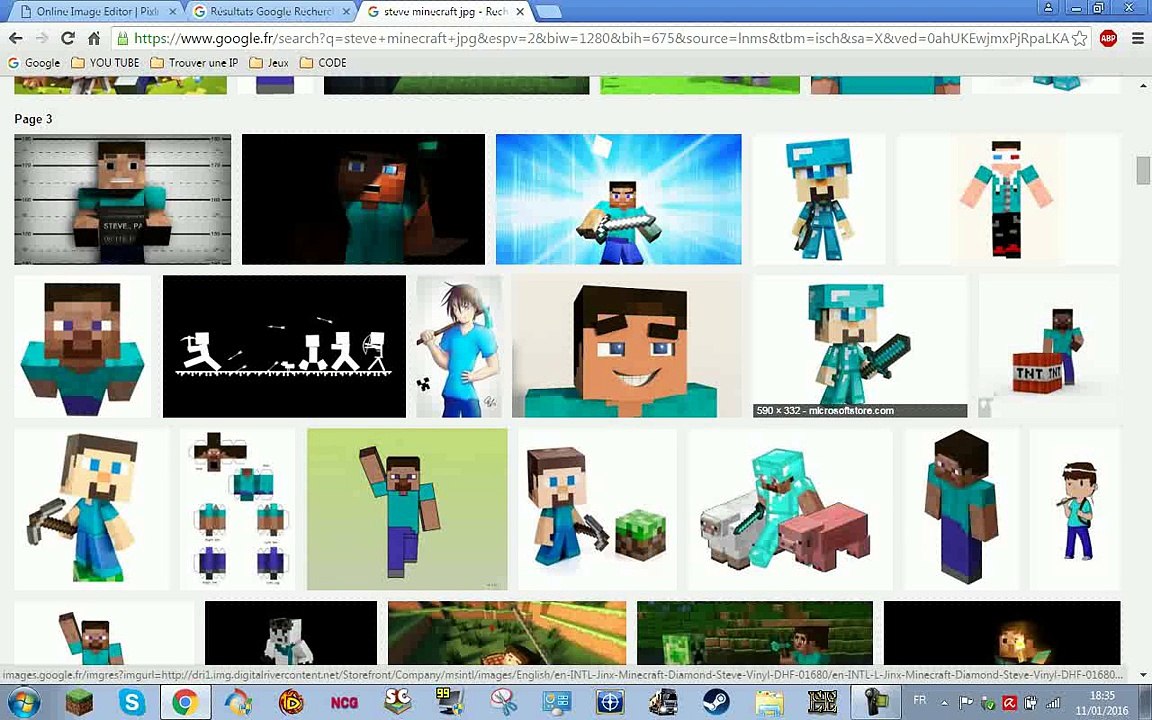The image size is (1152, 720).
Task: Open diamond Steve with sheep and pig image
Action: pyautogui.click(x=790, y=509)
